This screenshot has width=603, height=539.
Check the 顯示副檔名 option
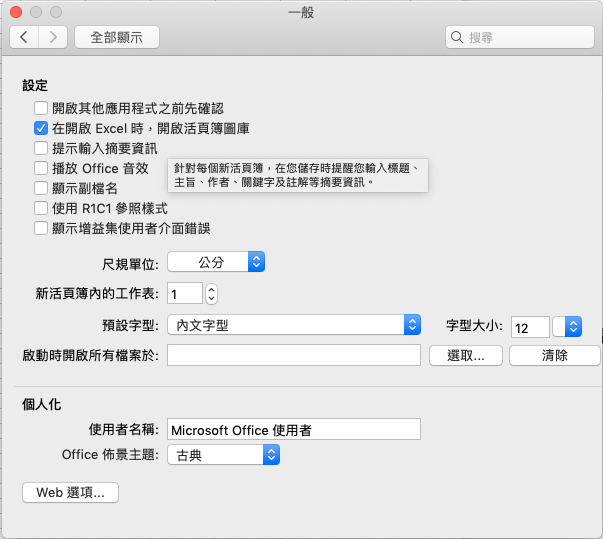click(x=41, y=188)
